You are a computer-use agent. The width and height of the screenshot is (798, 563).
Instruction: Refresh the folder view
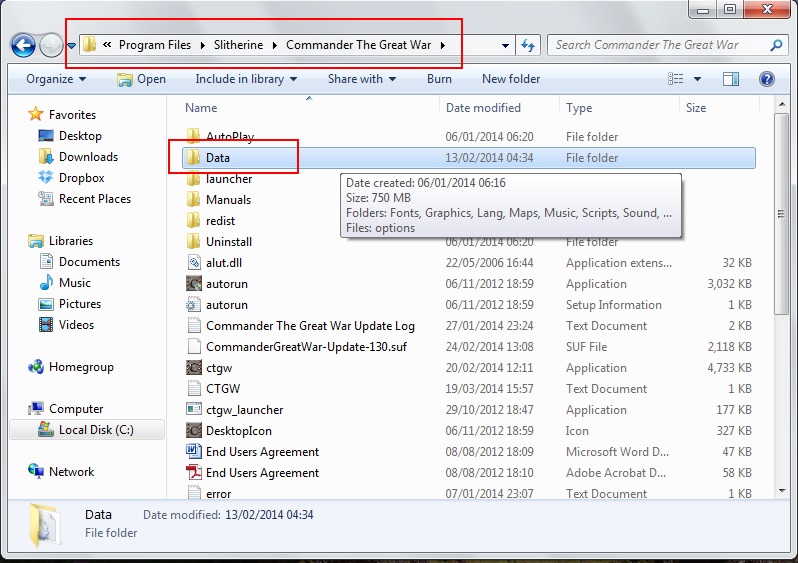528,46
